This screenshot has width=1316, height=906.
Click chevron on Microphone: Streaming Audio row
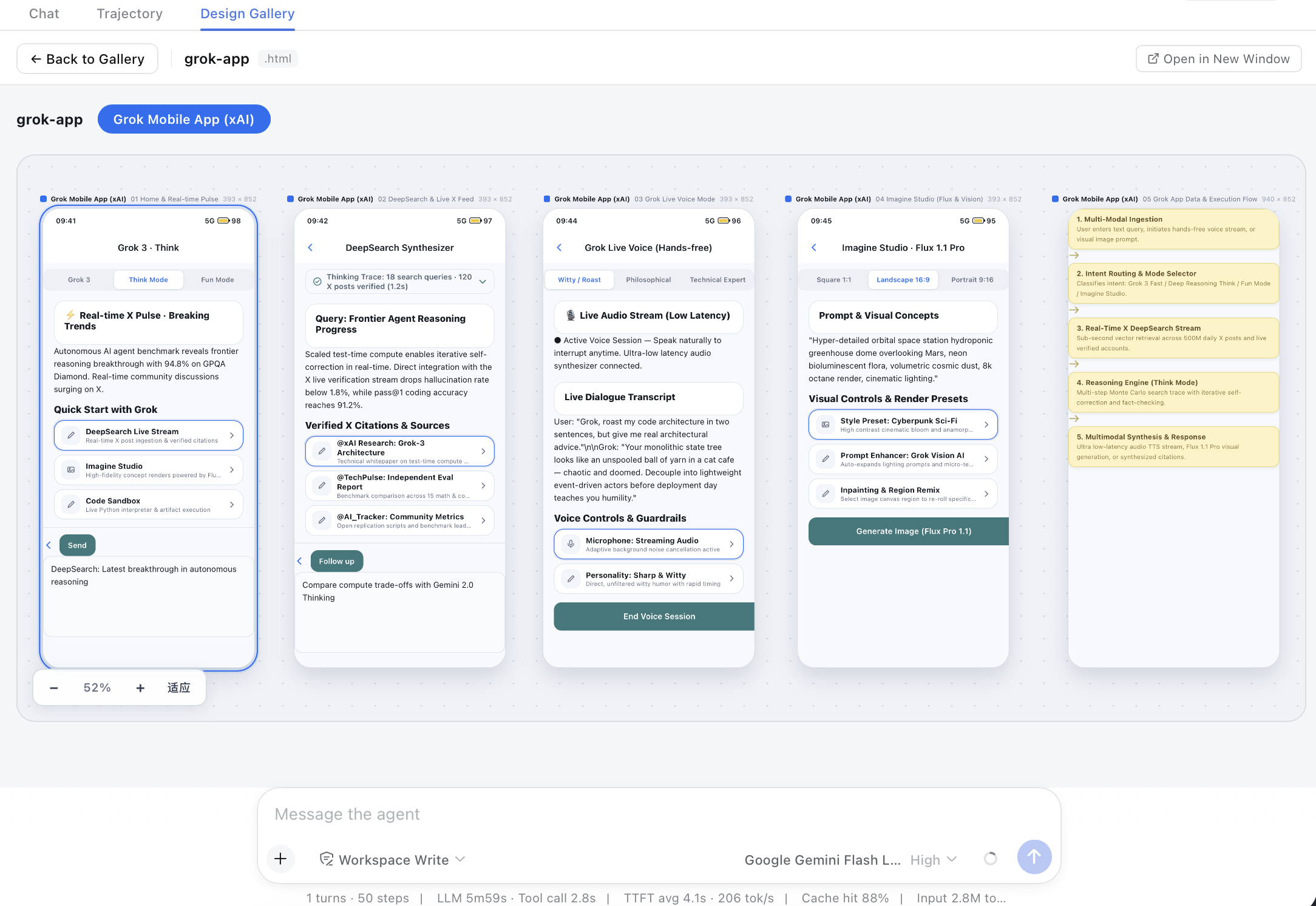[x=732, y=544]
